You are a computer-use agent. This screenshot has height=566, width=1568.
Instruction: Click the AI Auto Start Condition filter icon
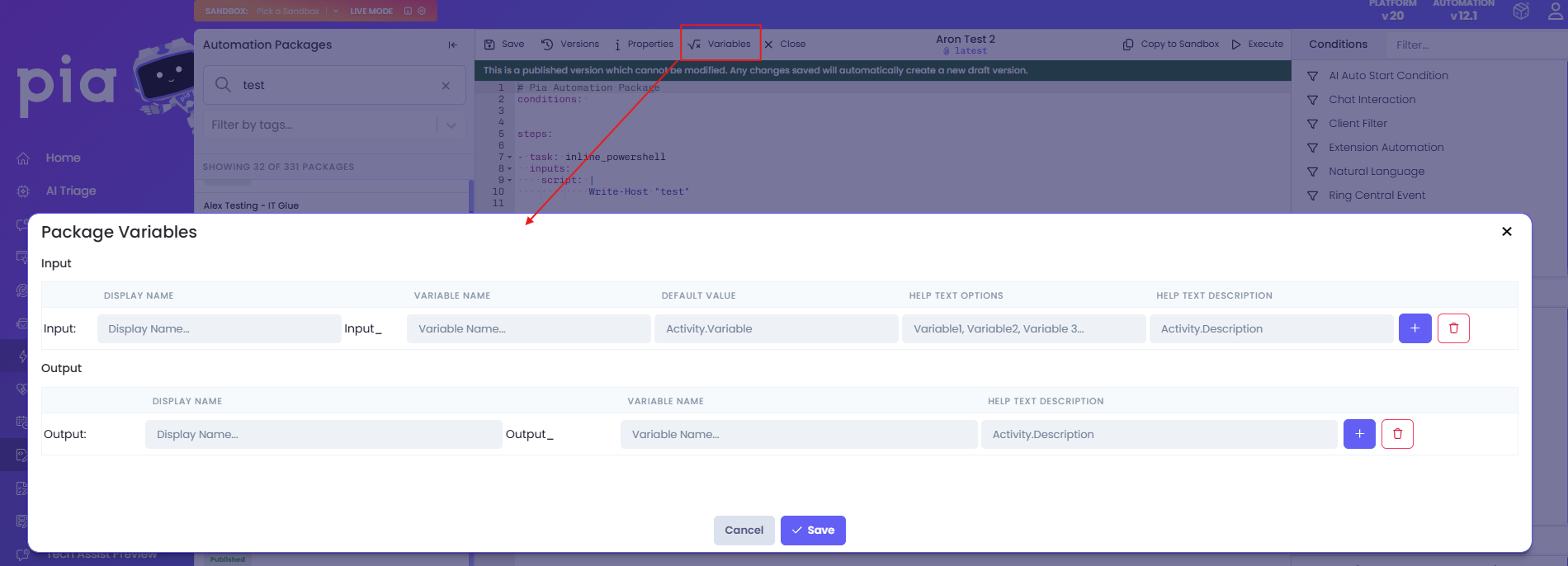click(1312, 76)
